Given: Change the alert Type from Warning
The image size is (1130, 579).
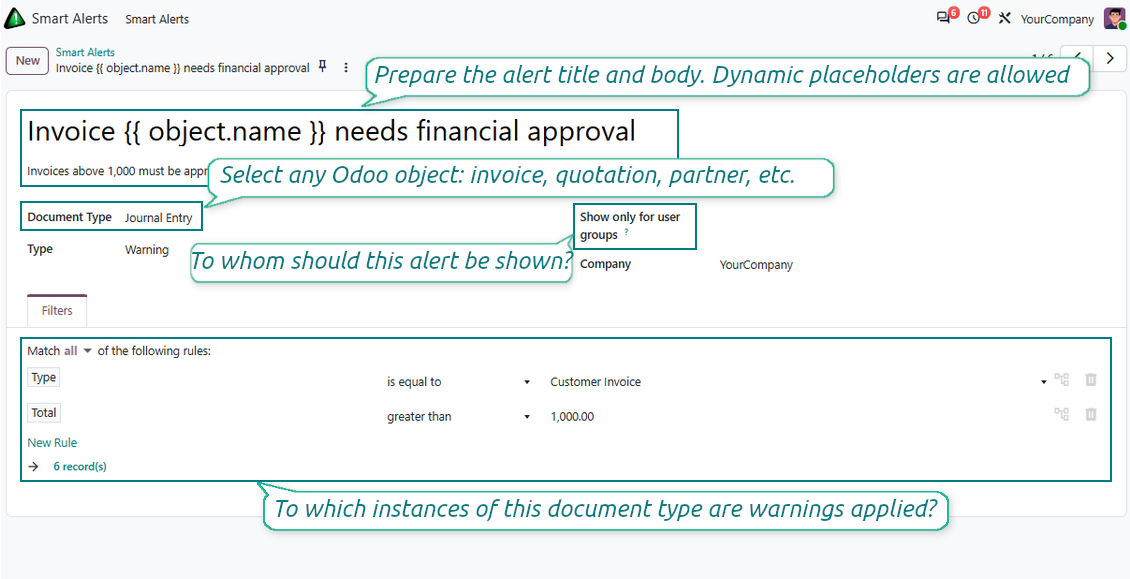Looking at the screenshot, I should 147,249.
